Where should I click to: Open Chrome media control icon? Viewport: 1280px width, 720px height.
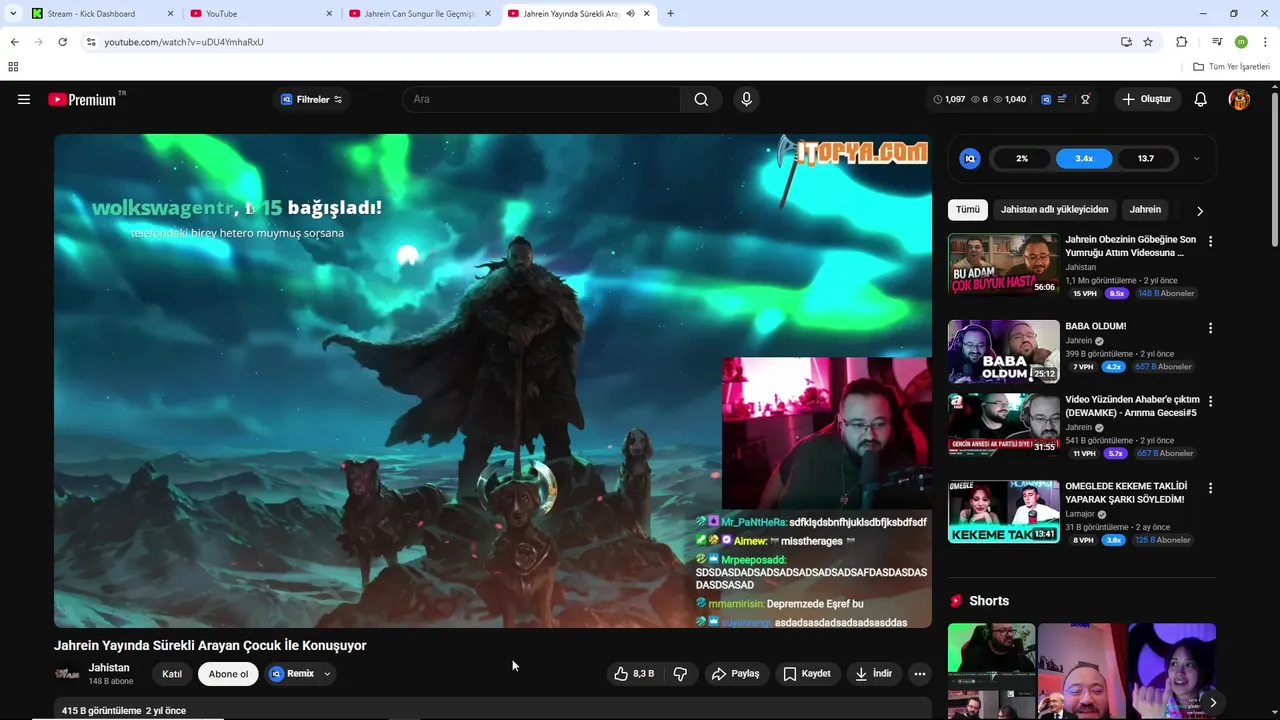pos(1217,42)
